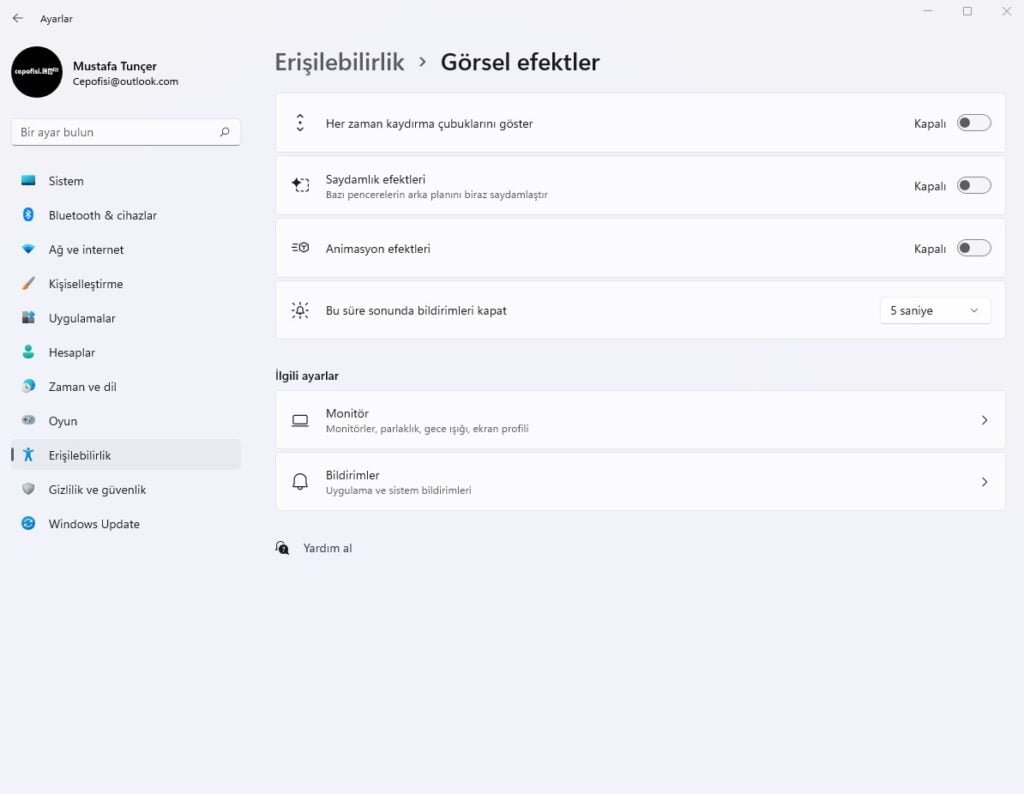Expand Monitör related settings chevron
Image resolution: width=1024 pixels, height=794 pixels.
coord(984,420)
